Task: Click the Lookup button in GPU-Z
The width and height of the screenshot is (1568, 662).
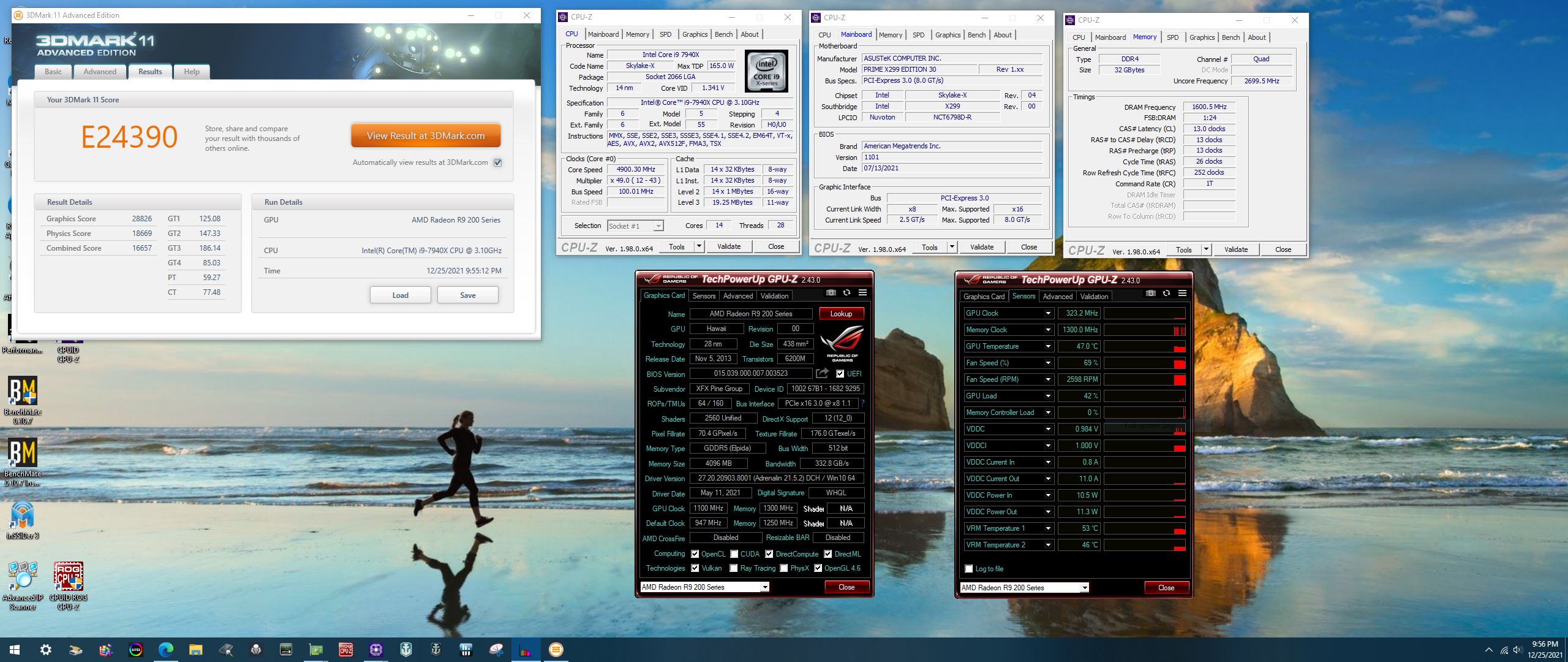Action: (841, 314)
